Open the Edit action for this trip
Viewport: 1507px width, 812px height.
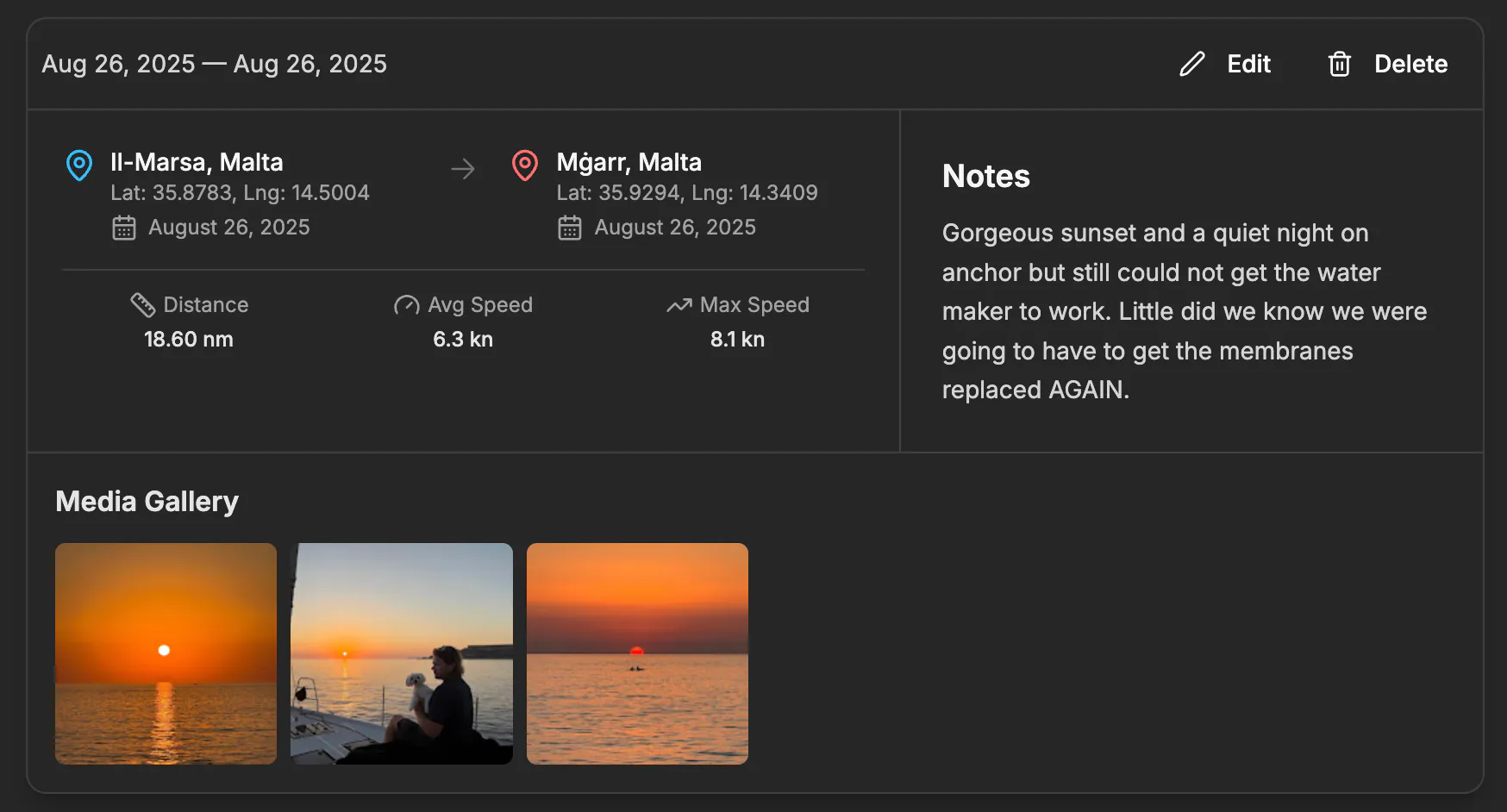click(x=1247, y=64)
